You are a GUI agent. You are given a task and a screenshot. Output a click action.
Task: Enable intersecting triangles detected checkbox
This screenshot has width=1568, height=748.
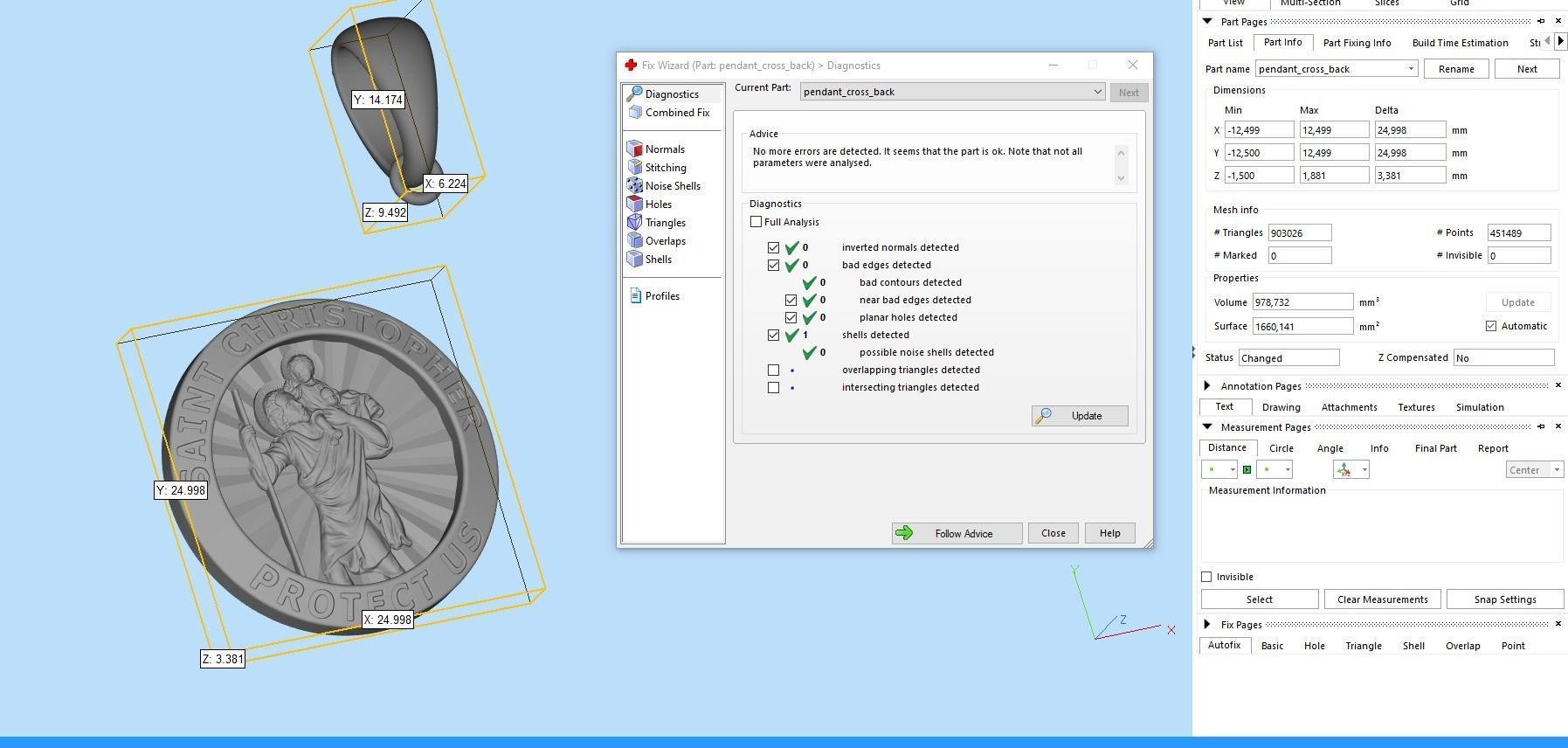774,388
